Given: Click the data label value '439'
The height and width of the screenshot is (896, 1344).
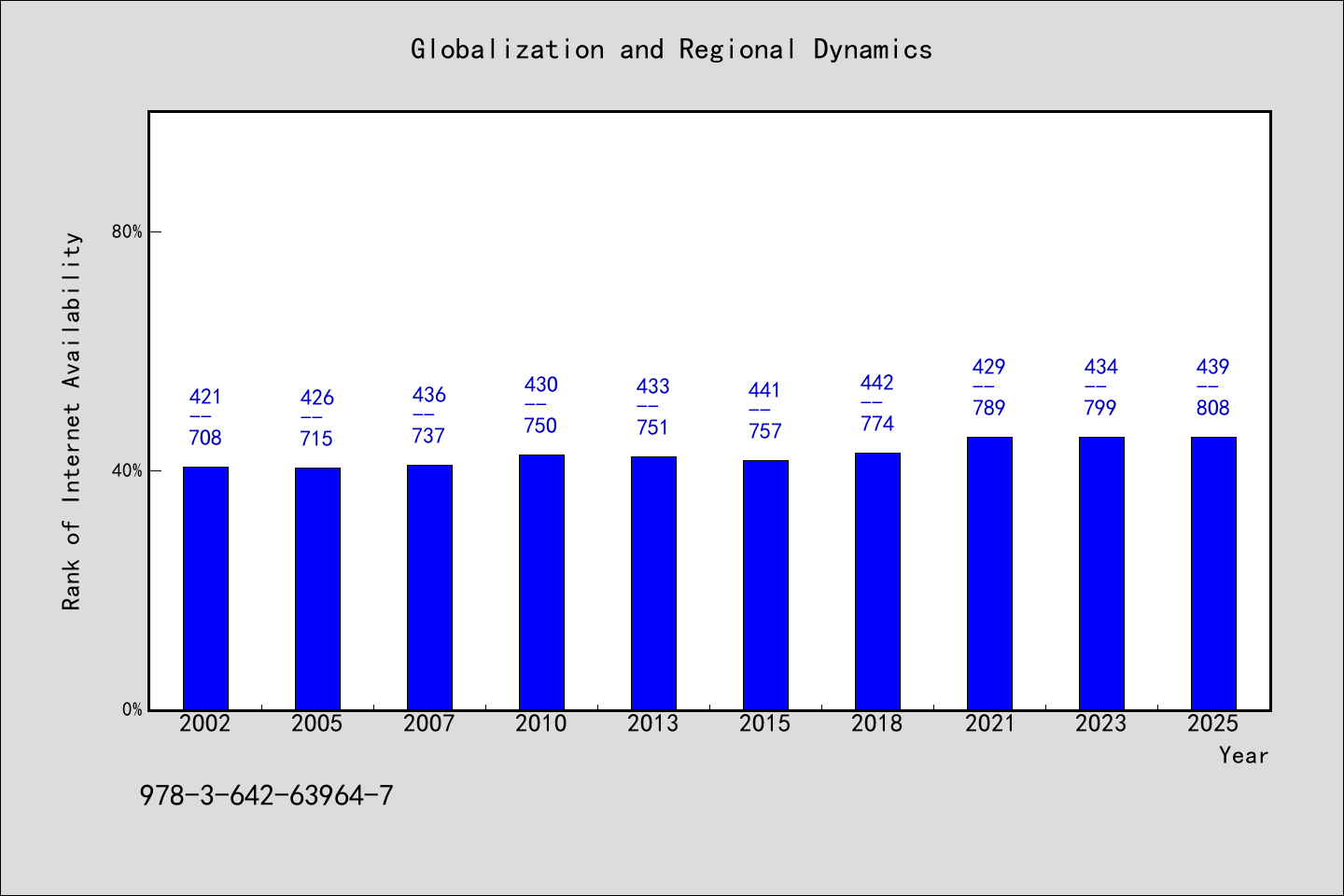Looking at the screenshot, I should coord(1213,368).
